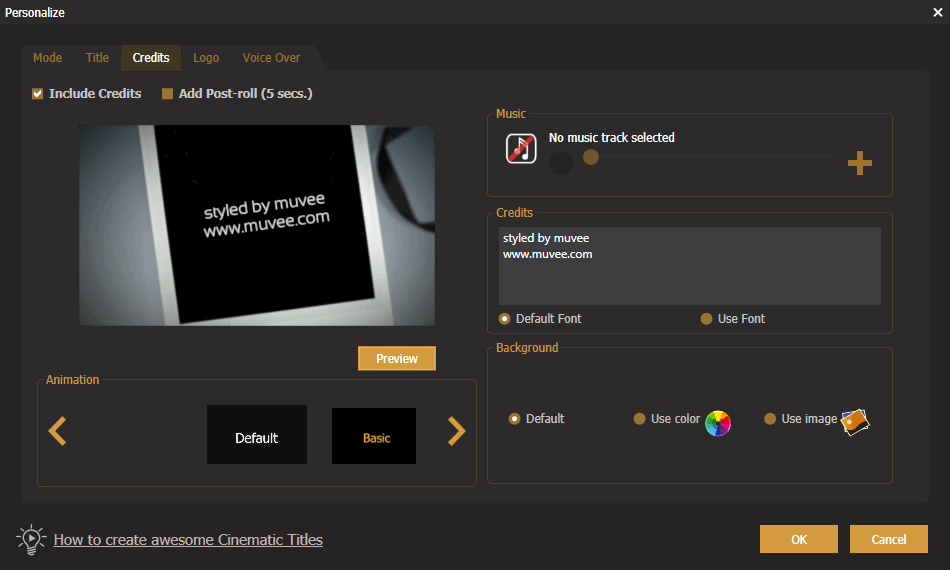Click the no-music track icon

521,149
